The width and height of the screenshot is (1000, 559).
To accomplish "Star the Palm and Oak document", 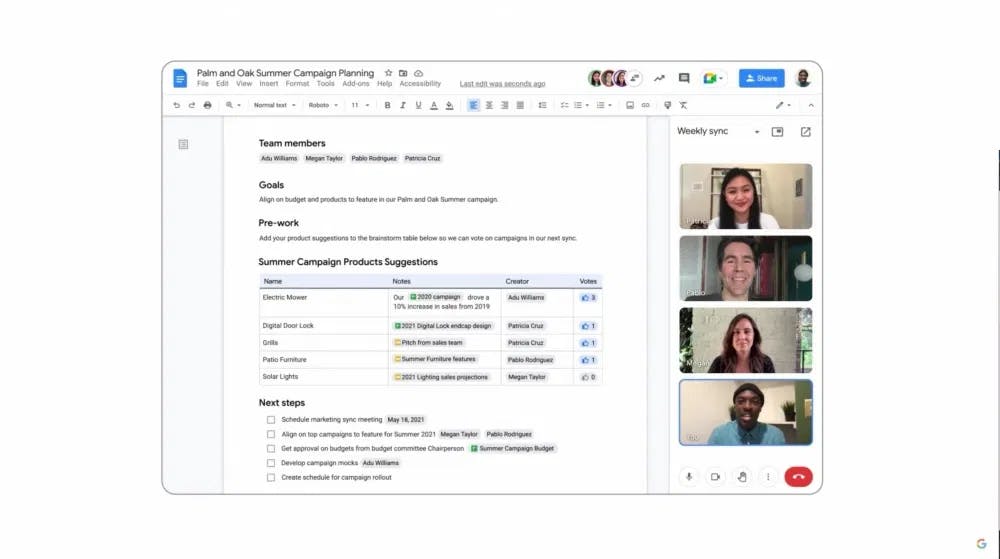I will click(388, 73).
